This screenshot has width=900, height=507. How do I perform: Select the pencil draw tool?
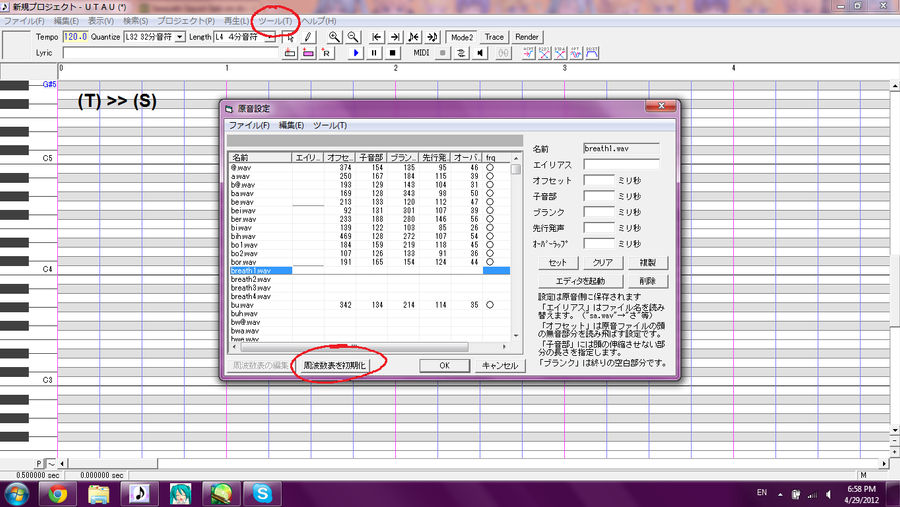(308, 37)
